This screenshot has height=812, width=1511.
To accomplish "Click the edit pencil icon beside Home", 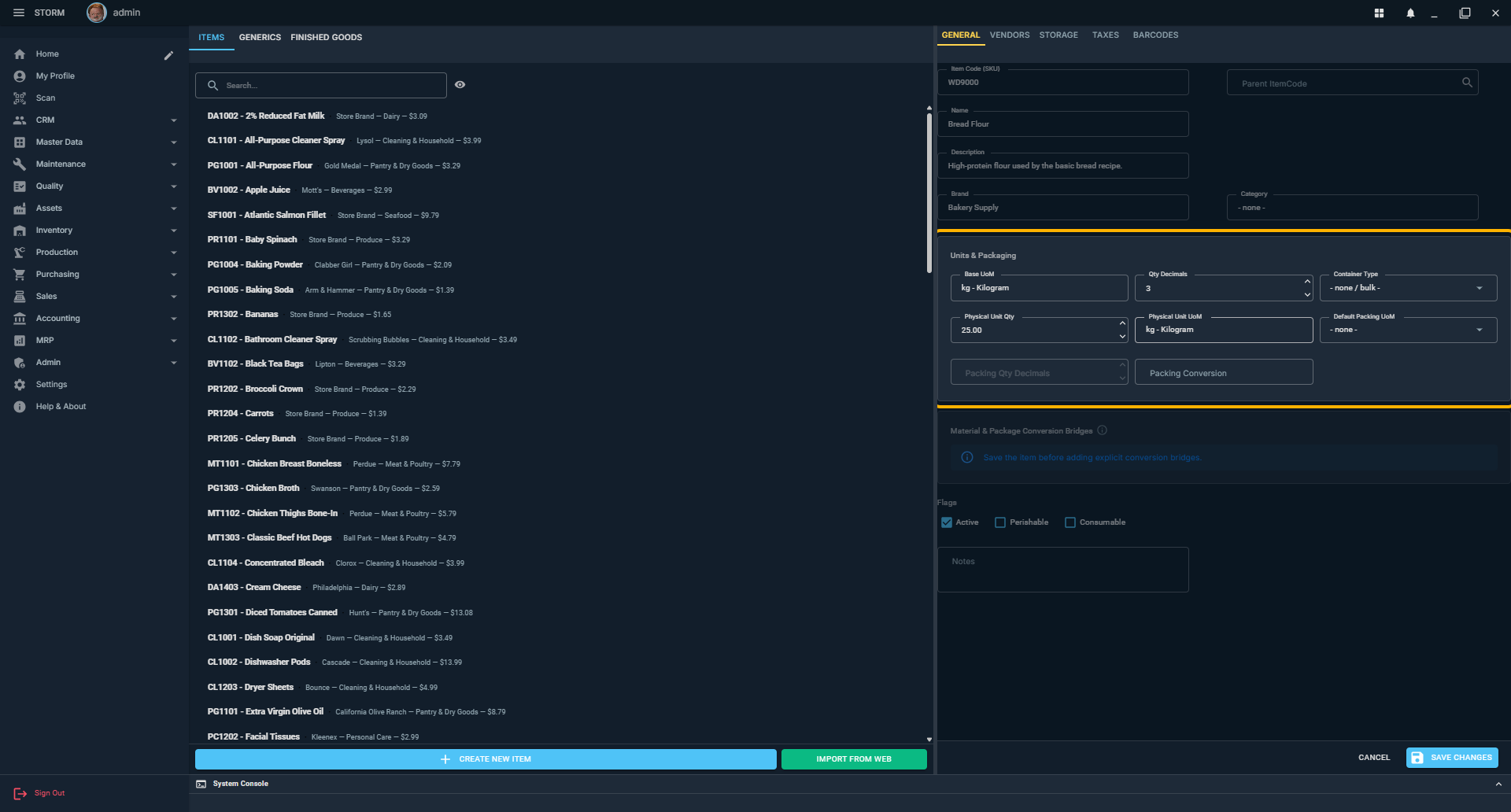I will click(x=168, y=55).
